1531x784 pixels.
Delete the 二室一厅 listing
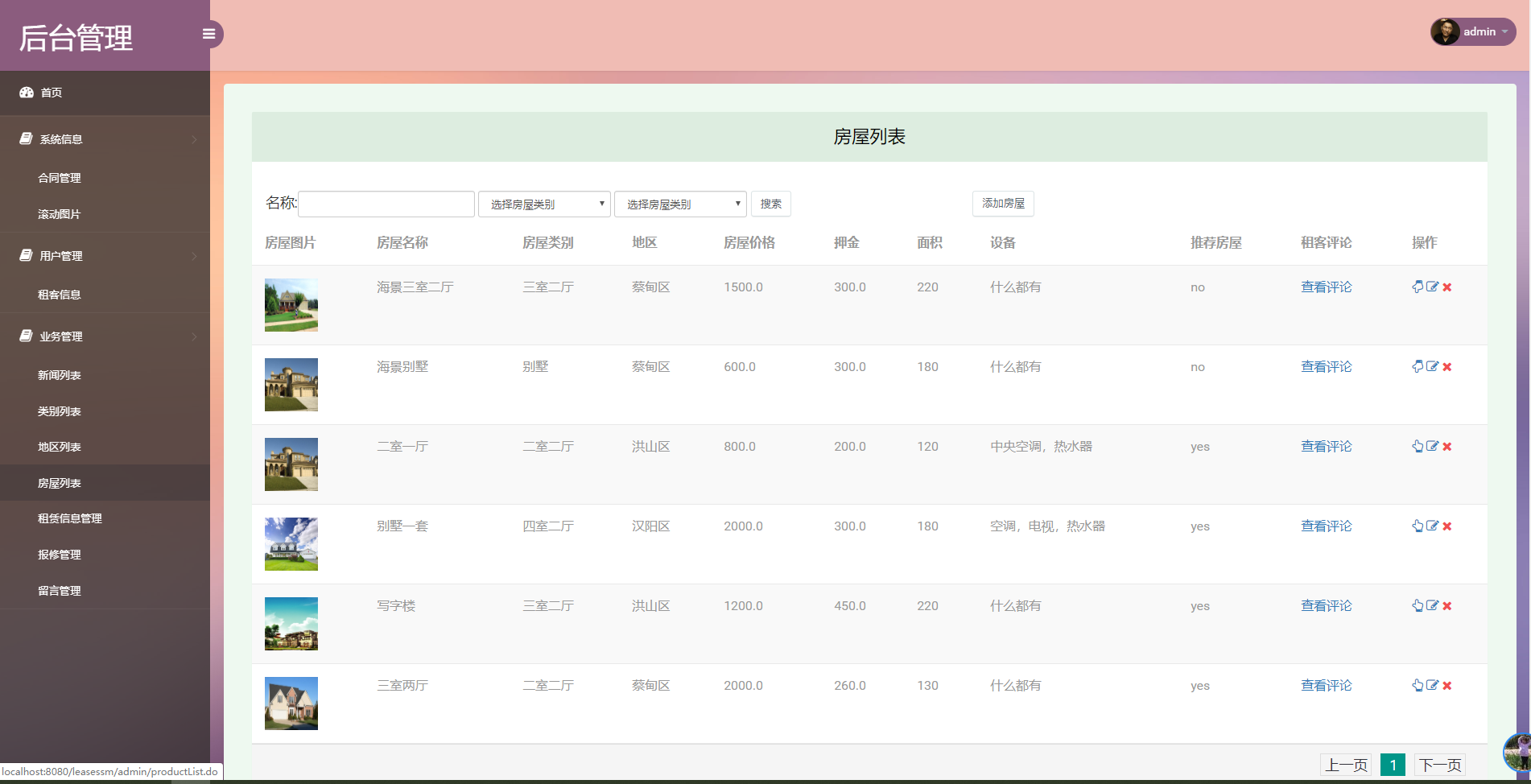[1446, 447]
